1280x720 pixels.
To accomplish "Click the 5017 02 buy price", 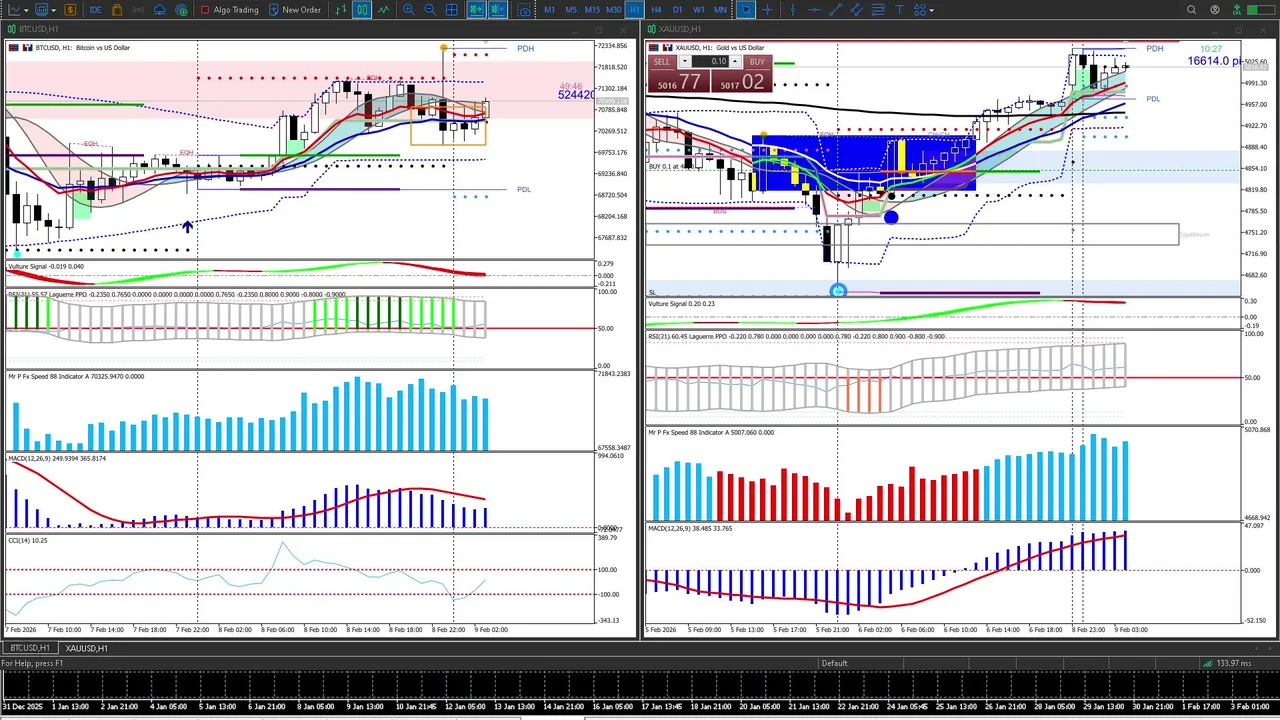I will (742, 81).
